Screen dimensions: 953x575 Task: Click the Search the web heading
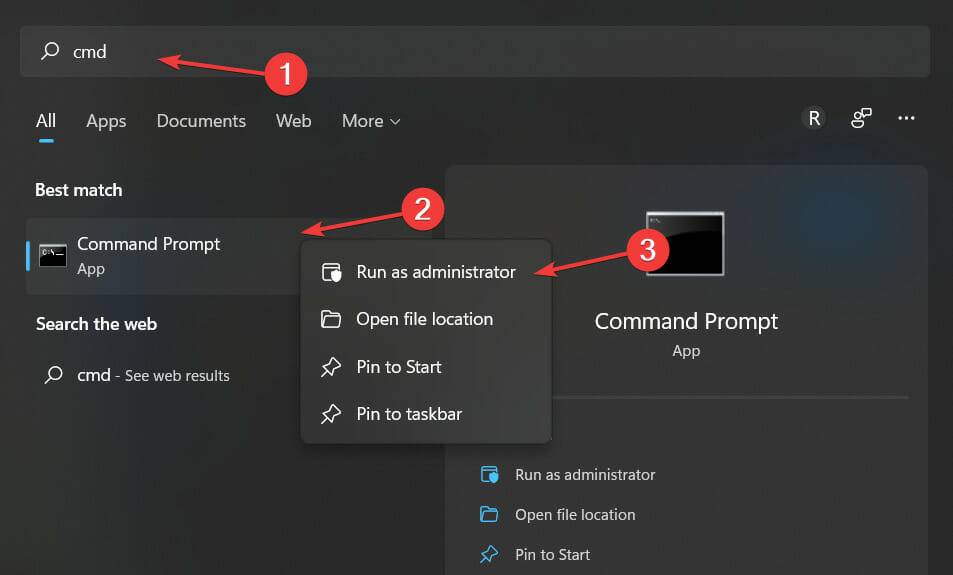tap(96, 324)
